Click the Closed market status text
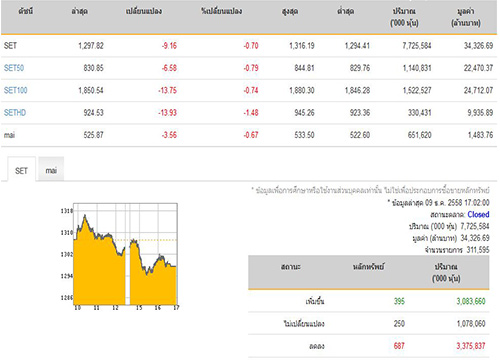This screenshot has height=360, width=500. 478,214
